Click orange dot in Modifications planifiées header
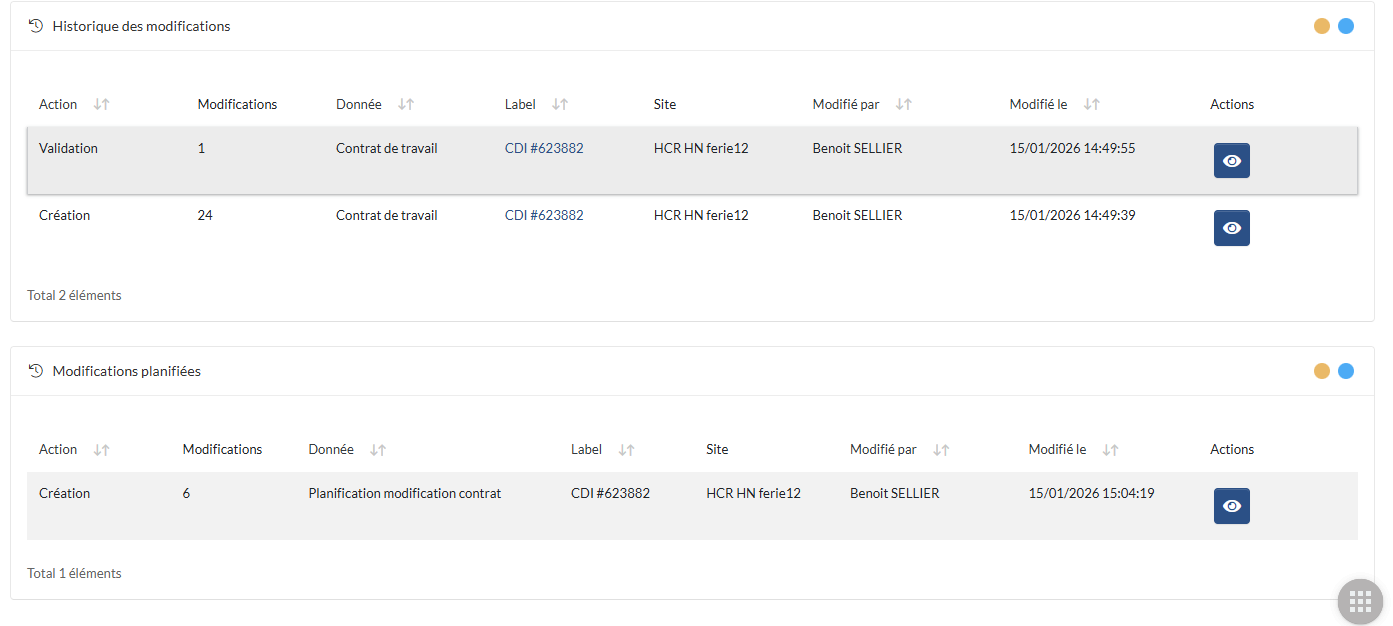The height and width of the screenshot is (626, 1393). click(x=1321, y=371)
